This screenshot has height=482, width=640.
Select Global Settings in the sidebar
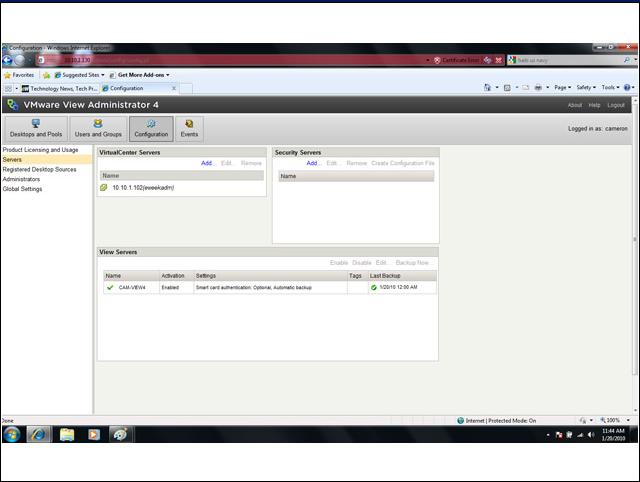[23, 189]
